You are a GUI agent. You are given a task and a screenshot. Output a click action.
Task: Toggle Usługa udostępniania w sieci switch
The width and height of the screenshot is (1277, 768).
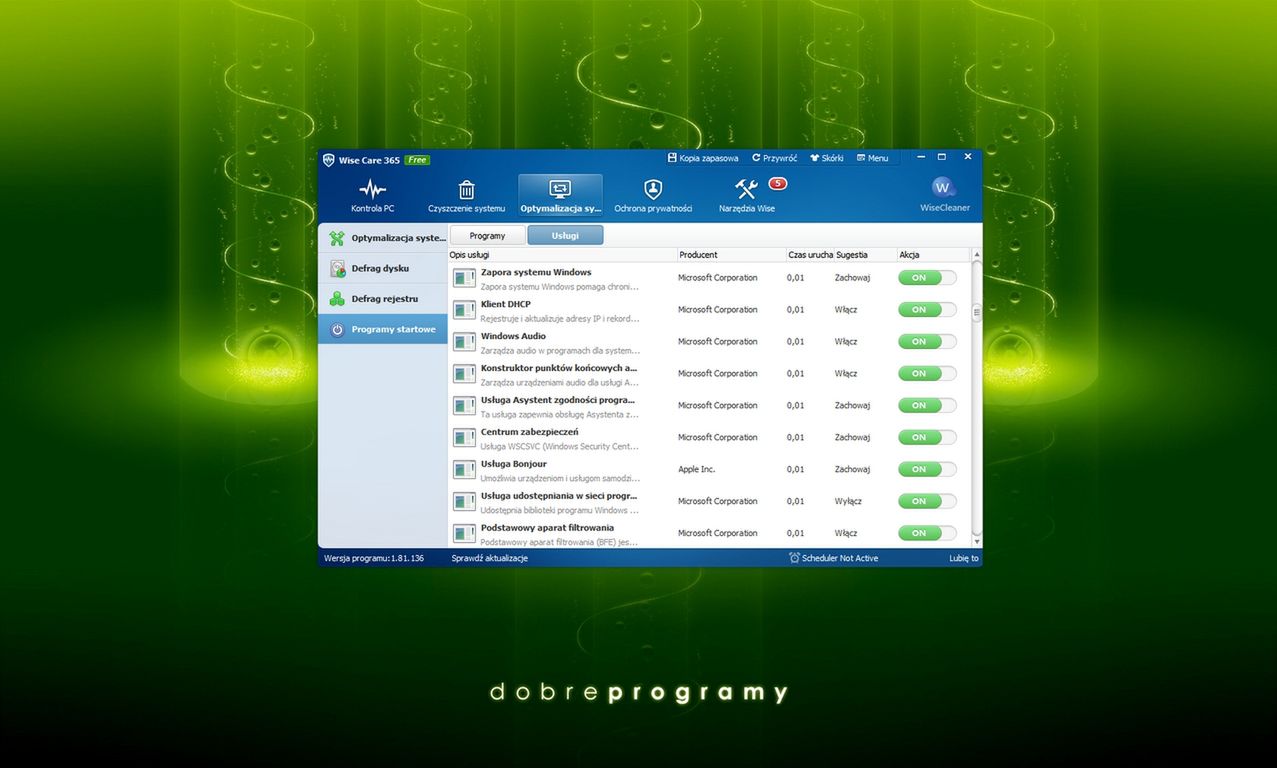coord(927,502)
